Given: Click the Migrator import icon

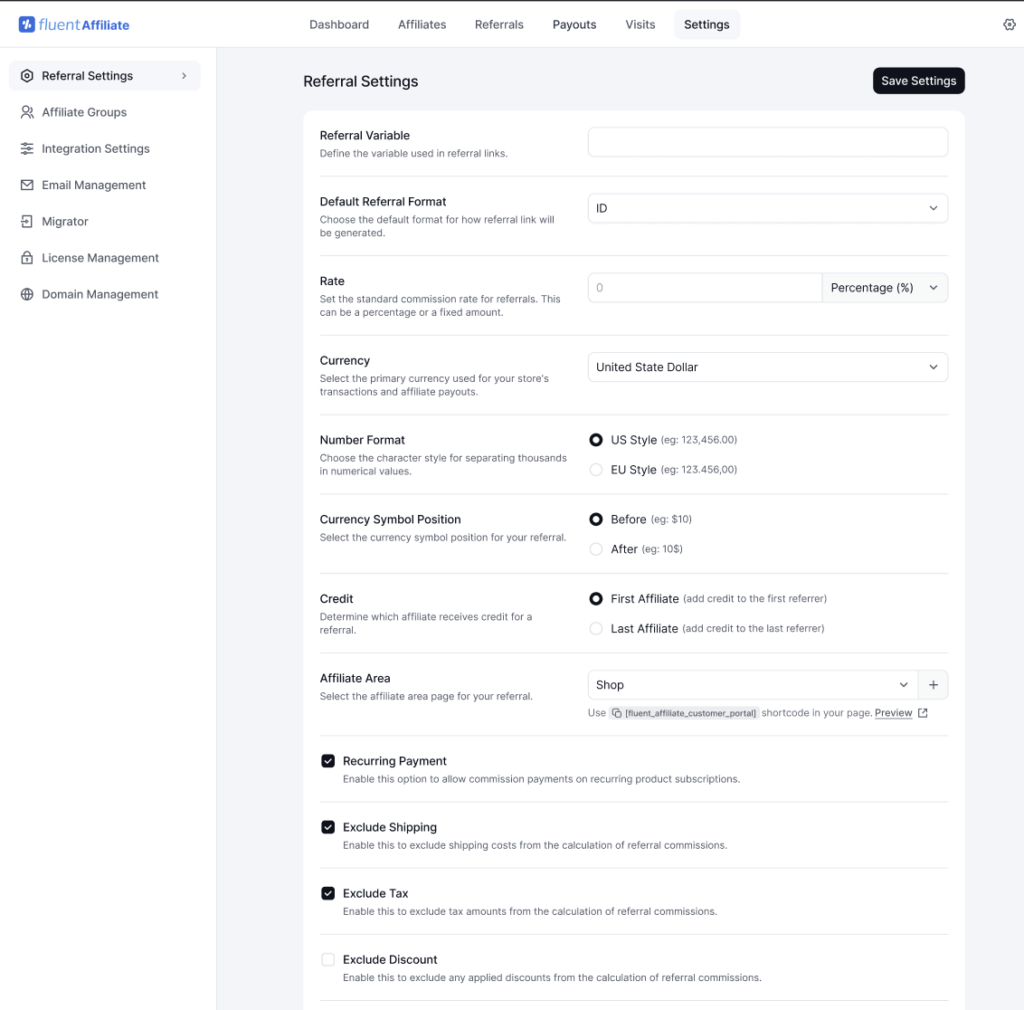Looking at the screenshot, I should point(27,221).
